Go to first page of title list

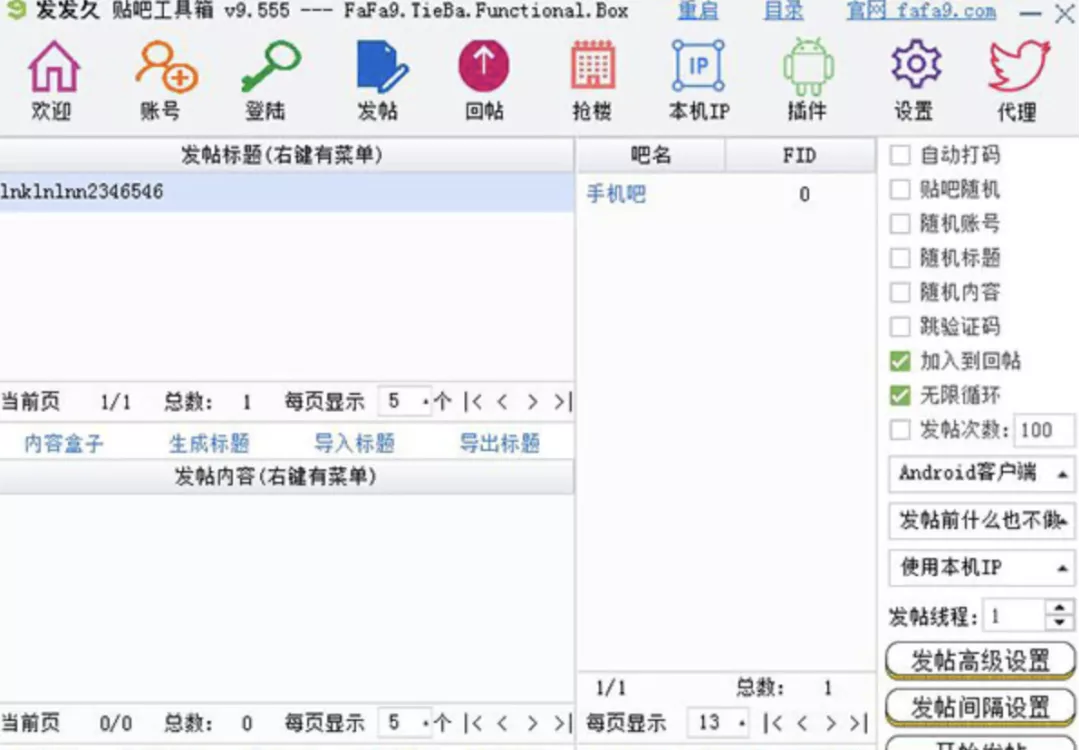473,401
